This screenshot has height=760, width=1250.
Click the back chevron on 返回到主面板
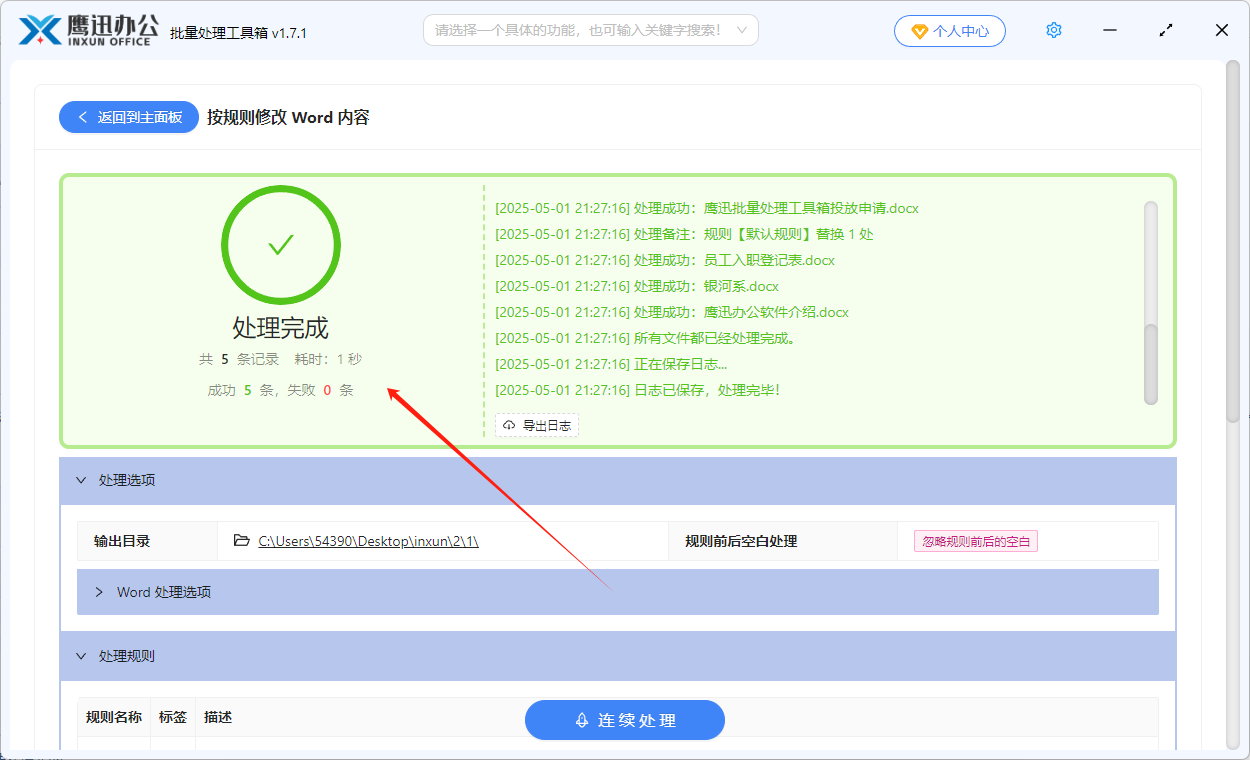click(82, 117)
